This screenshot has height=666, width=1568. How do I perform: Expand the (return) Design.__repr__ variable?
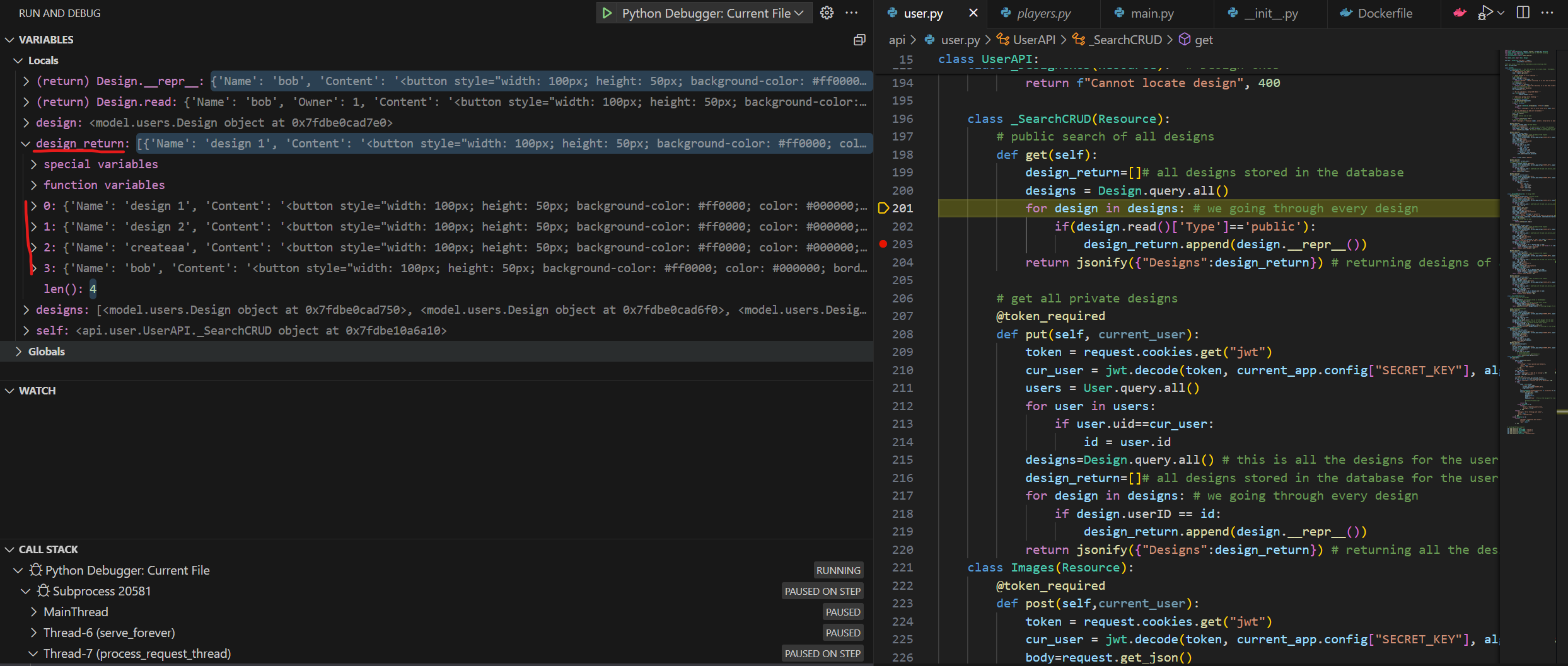pyautogui.click(x=26, y=81)
